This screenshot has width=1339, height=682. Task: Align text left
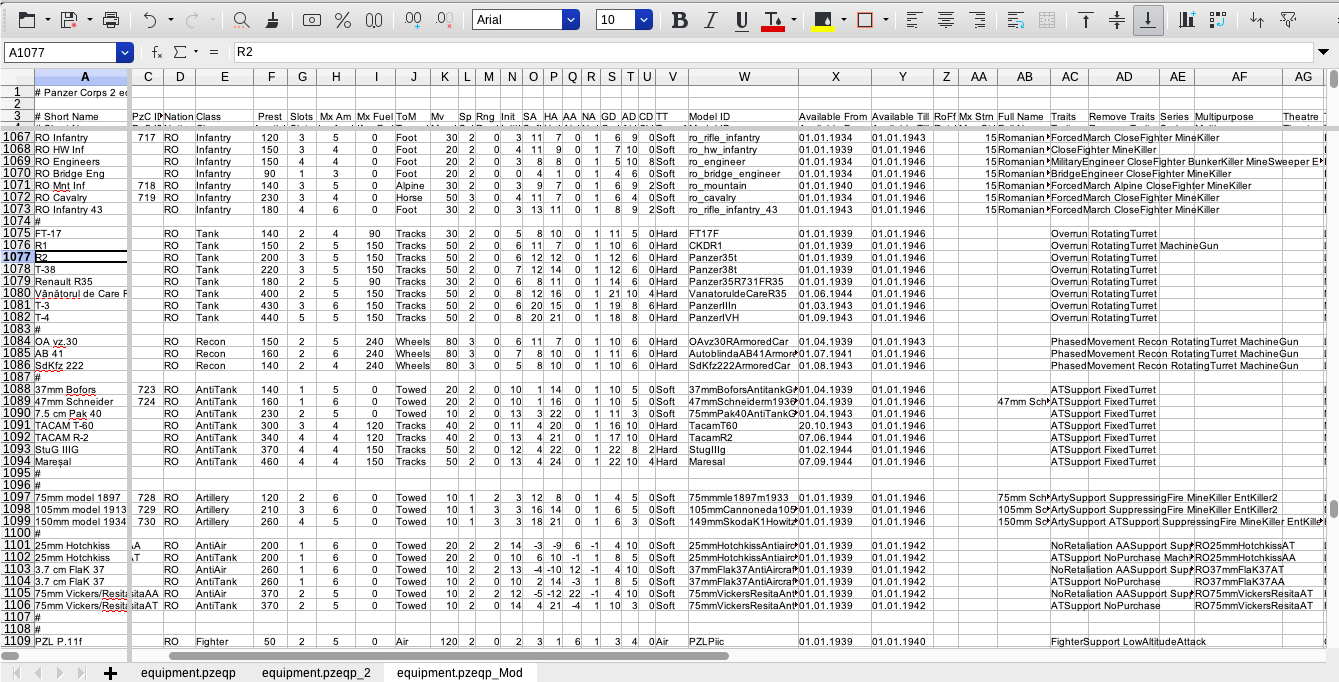click(x=914, y=20)
